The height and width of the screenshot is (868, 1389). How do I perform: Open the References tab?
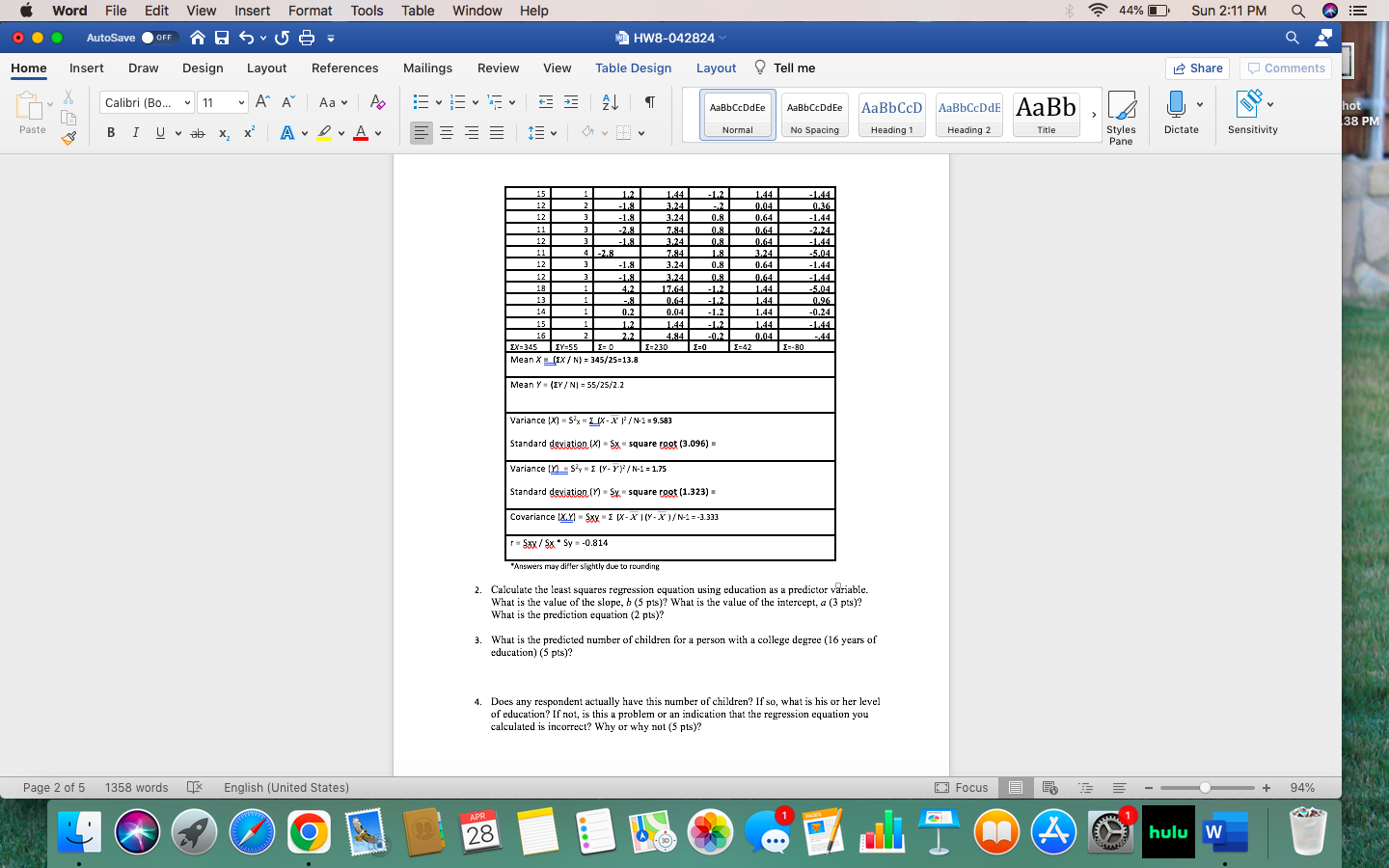click(x=344, y=68)
